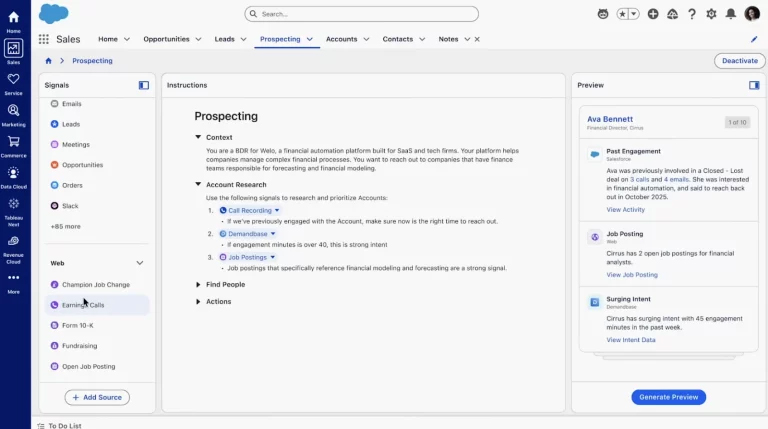The image size is (768, 429).
Task: Toggle the Signals panel collapse icon
Action: [144, 85]
